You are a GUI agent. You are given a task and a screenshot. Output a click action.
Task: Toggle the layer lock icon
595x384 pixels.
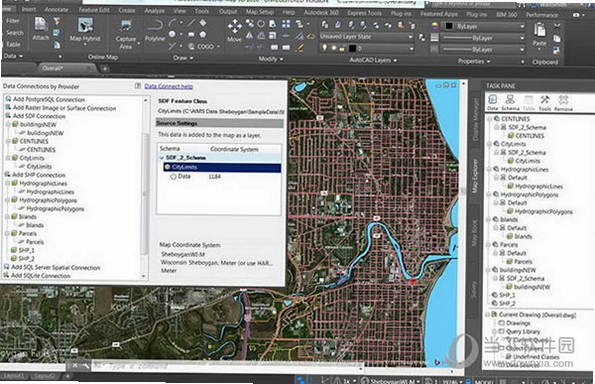(x=342, y=49)
